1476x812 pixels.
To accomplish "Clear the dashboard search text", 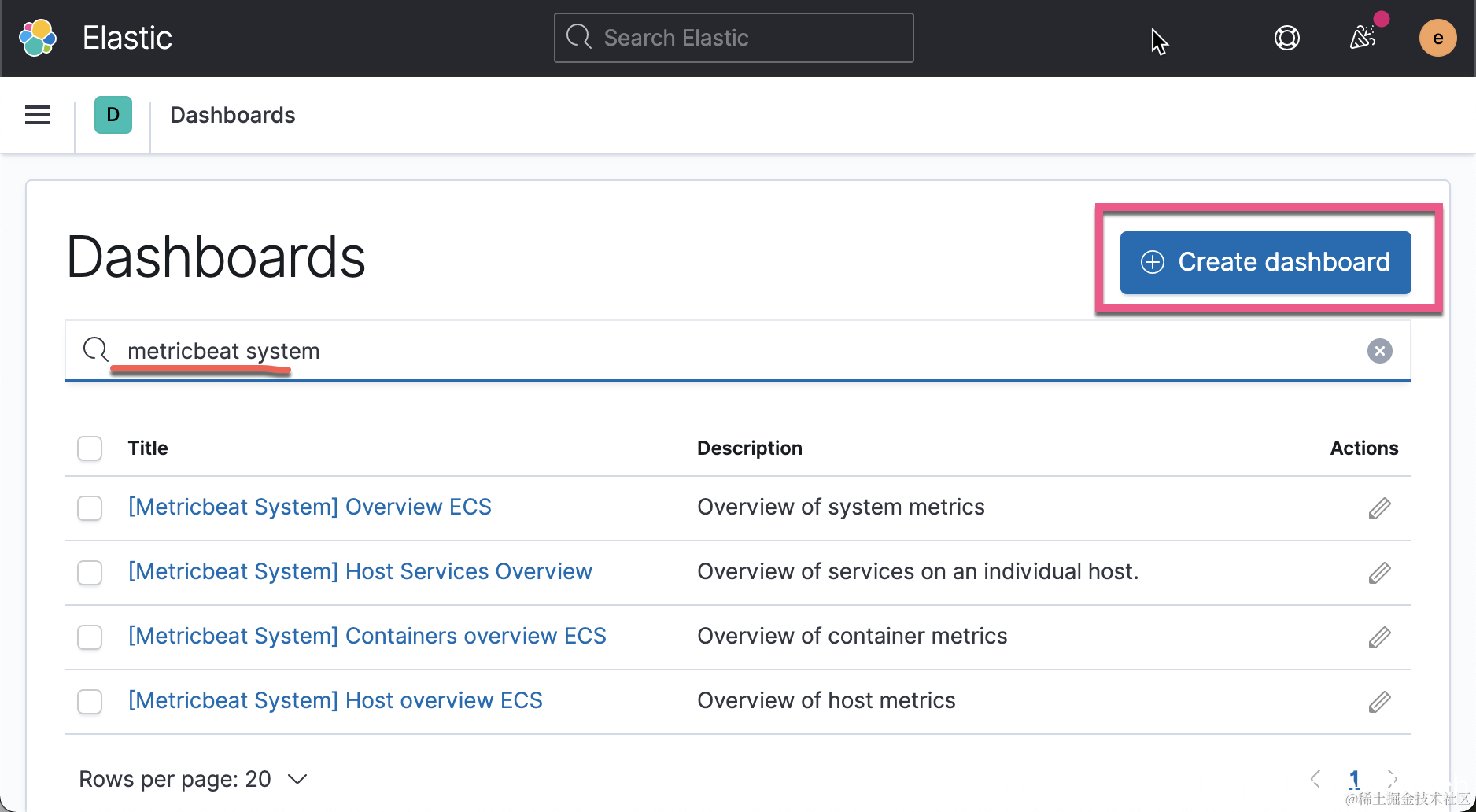I will click(x=1379, y=351).
